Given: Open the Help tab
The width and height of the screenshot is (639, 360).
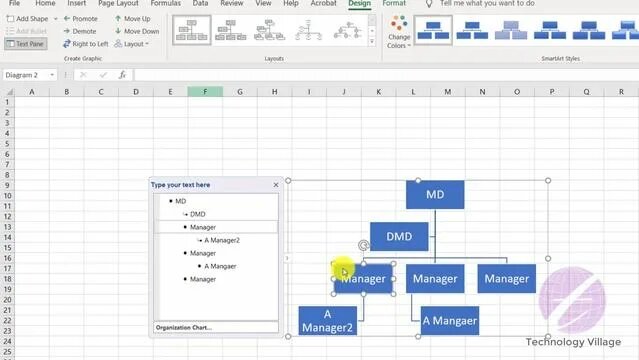Looking at the screenshot, I should (291, 3).
